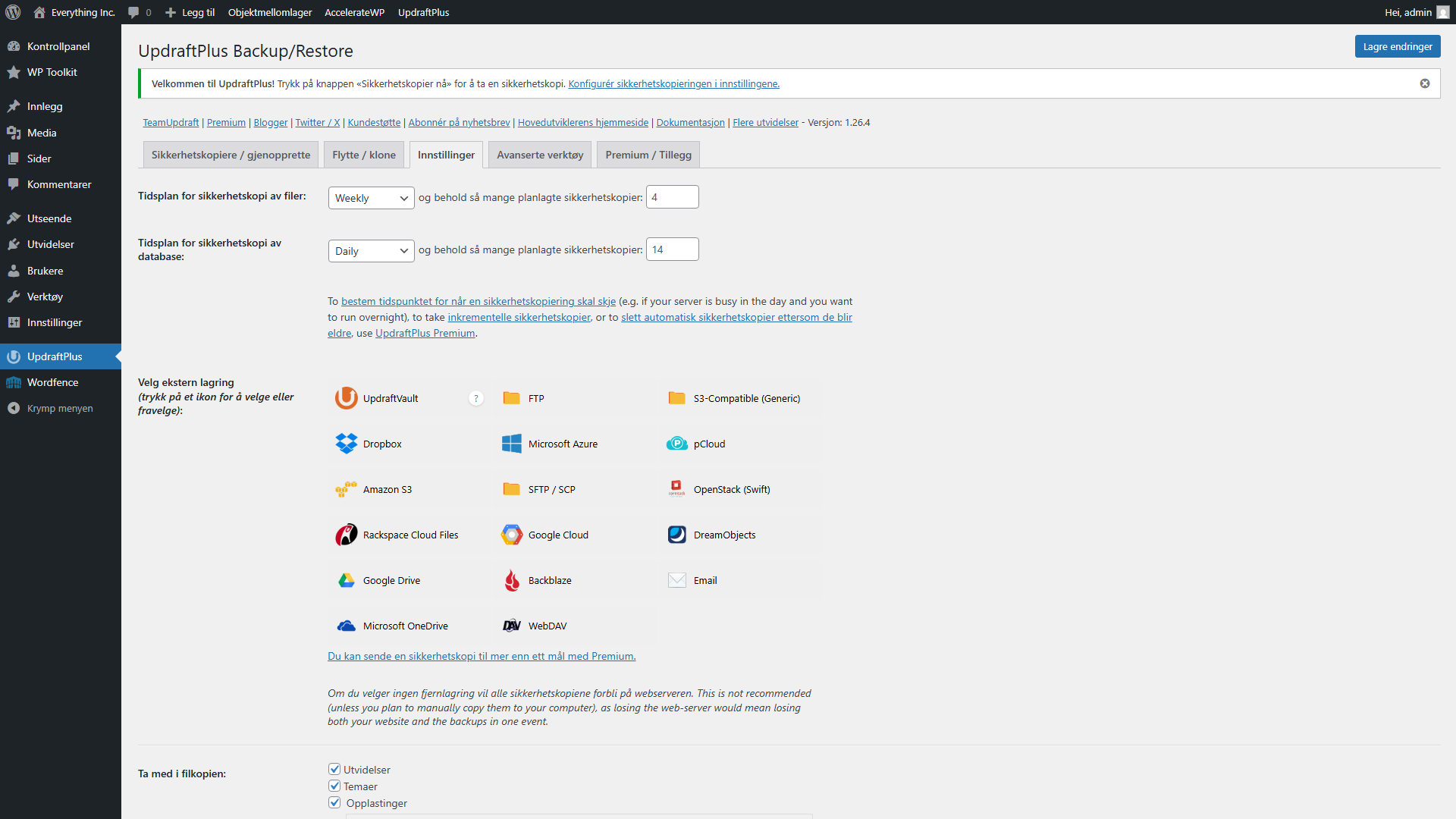
Task: Dismiss the welcome notice
Action: point(1425,83)
